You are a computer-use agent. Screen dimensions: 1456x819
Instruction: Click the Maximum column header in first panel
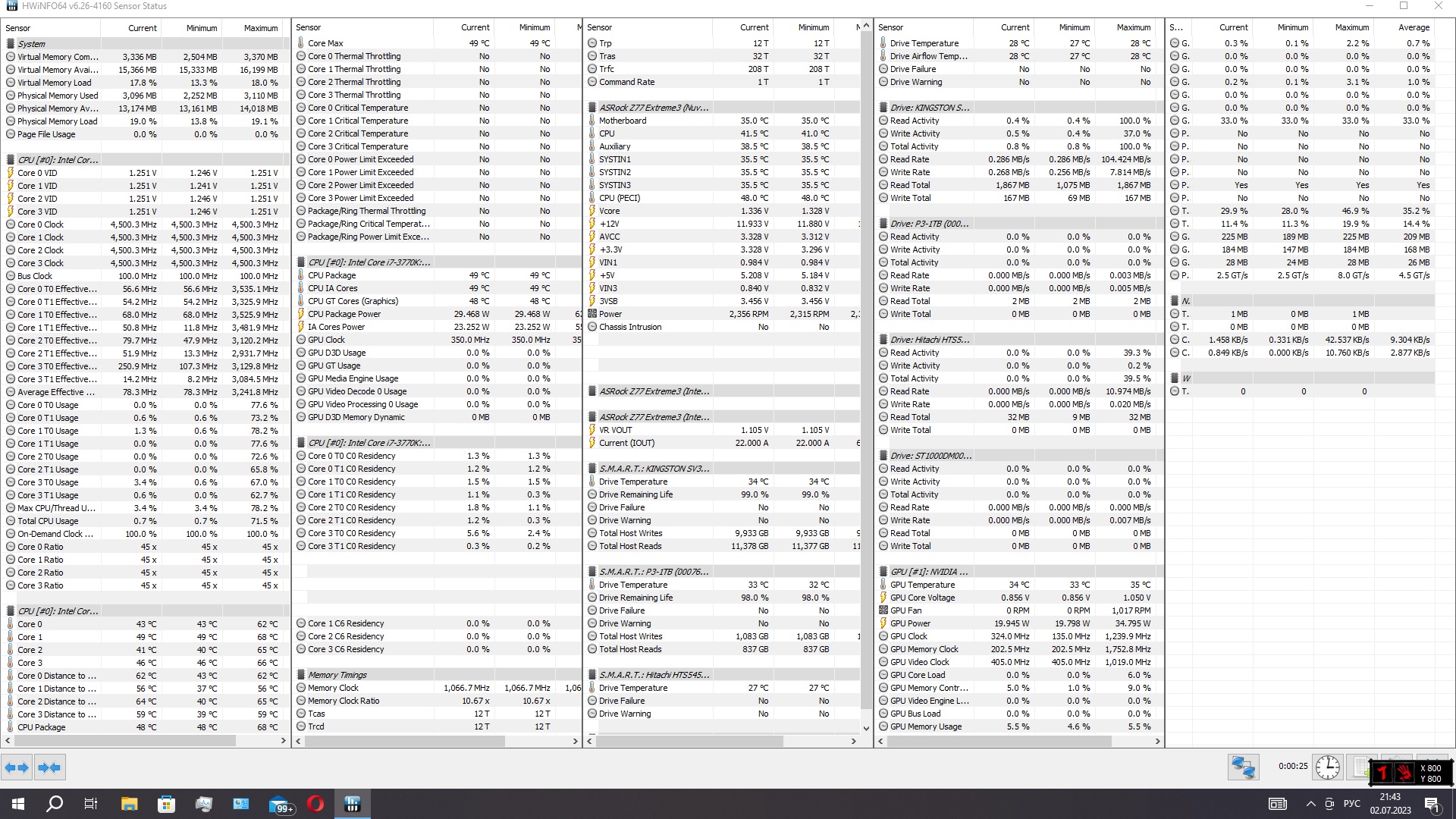click(260, 28)
